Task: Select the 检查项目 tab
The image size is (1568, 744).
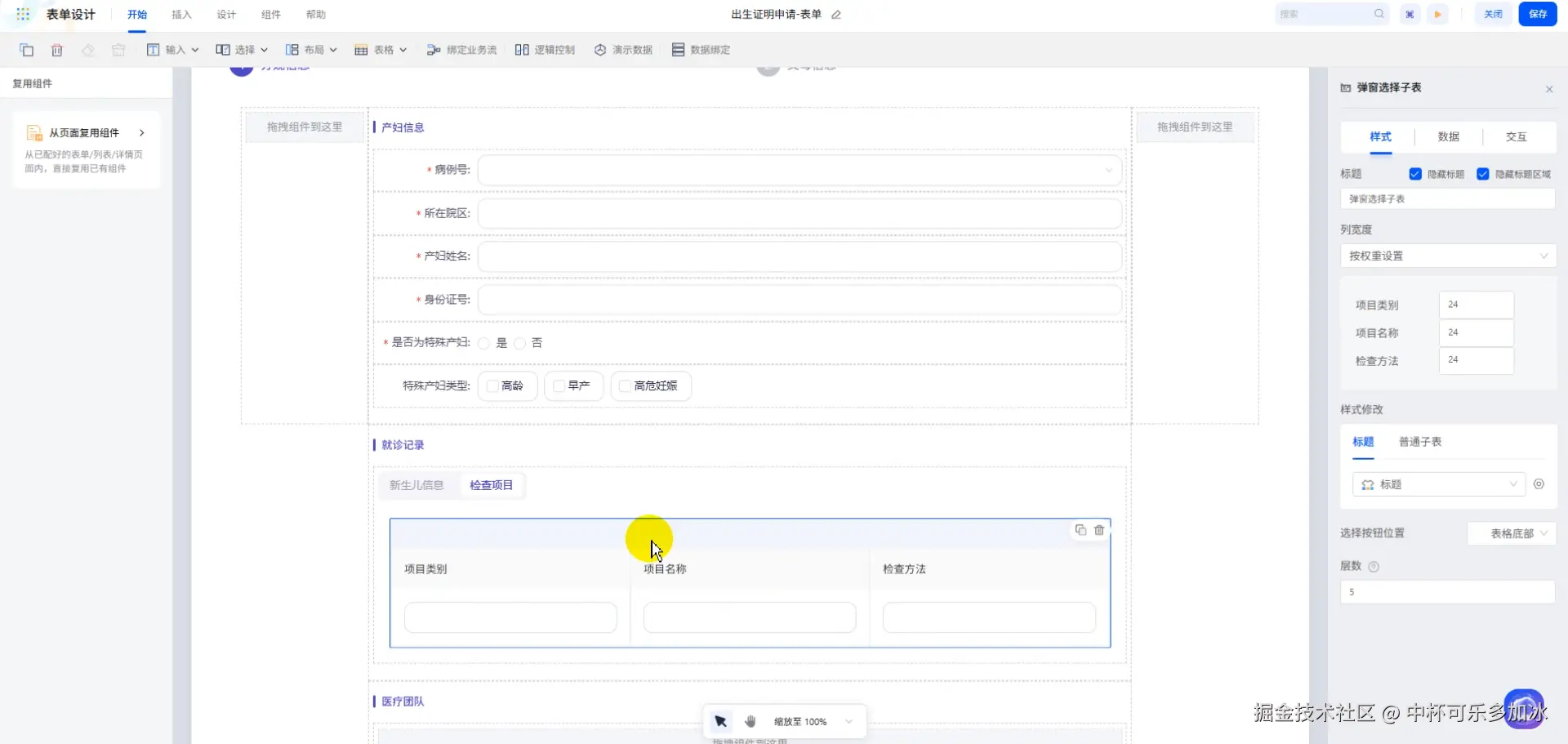Action: point(492,485)
